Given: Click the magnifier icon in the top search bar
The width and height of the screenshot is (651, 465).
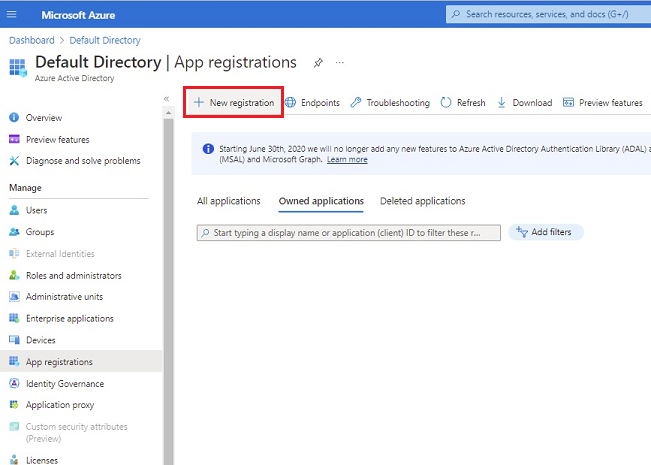Looking at the screenshot, I should 455,14.
